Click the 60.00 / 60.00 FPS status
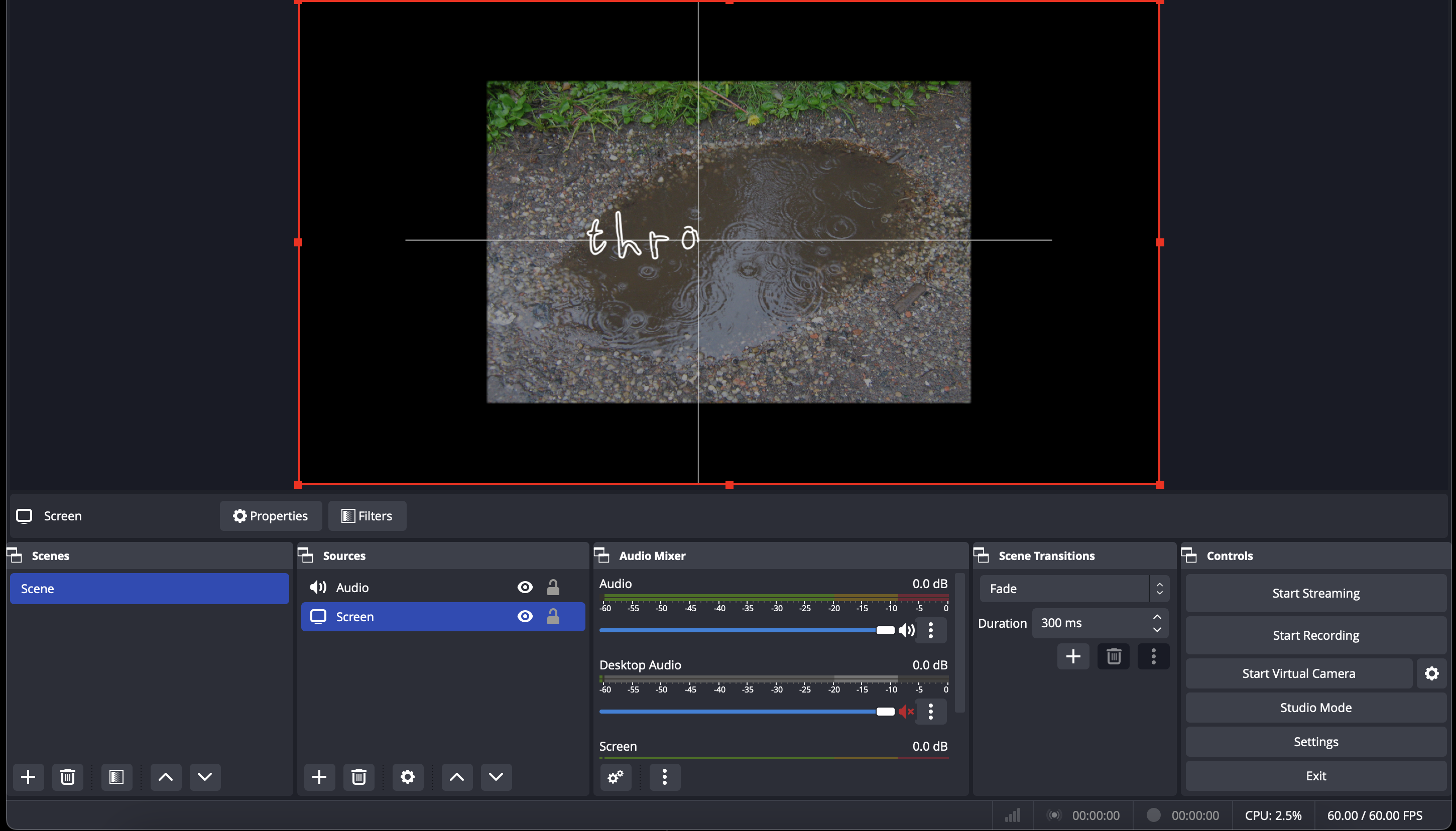 (1374, 815)
